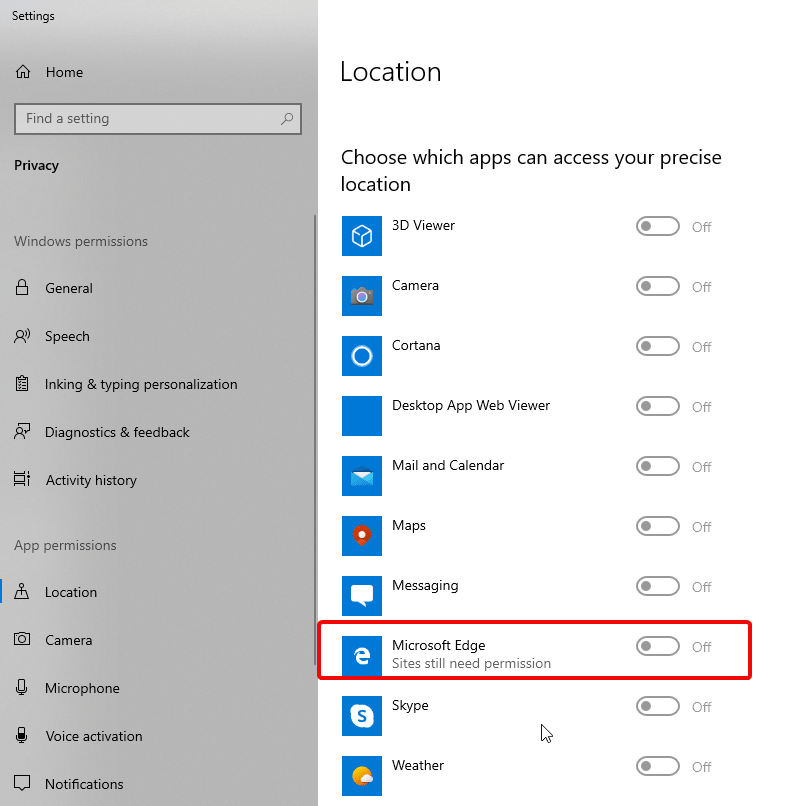791x806 pixels.
Task: Enable Mail and Calendar location toggle
Action: (657, 466)
